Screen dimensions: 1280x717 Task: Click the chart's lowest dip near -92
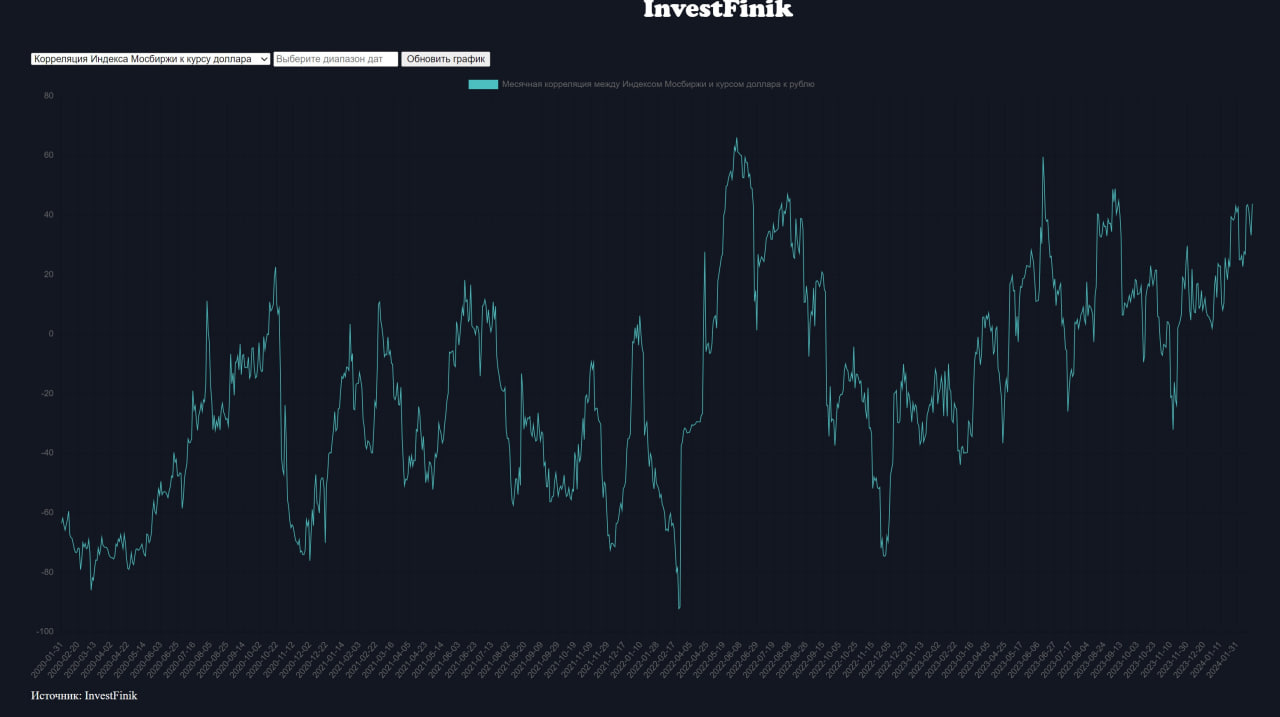(679, 607)
